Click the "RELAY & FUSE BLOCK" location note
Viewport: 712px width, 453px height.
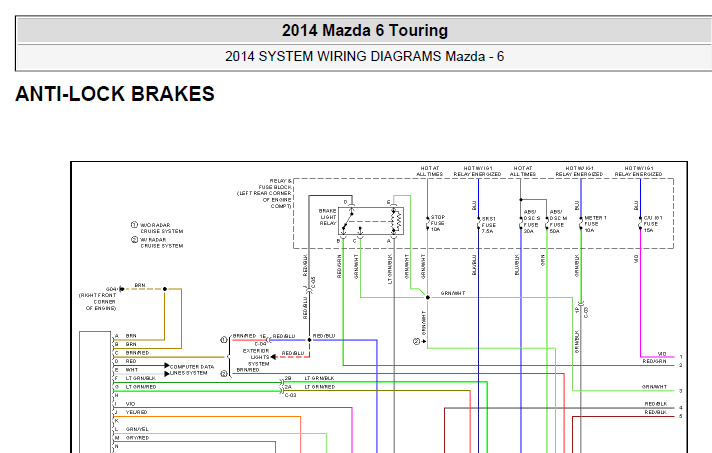pyautogui.click(x=265, y=193)
